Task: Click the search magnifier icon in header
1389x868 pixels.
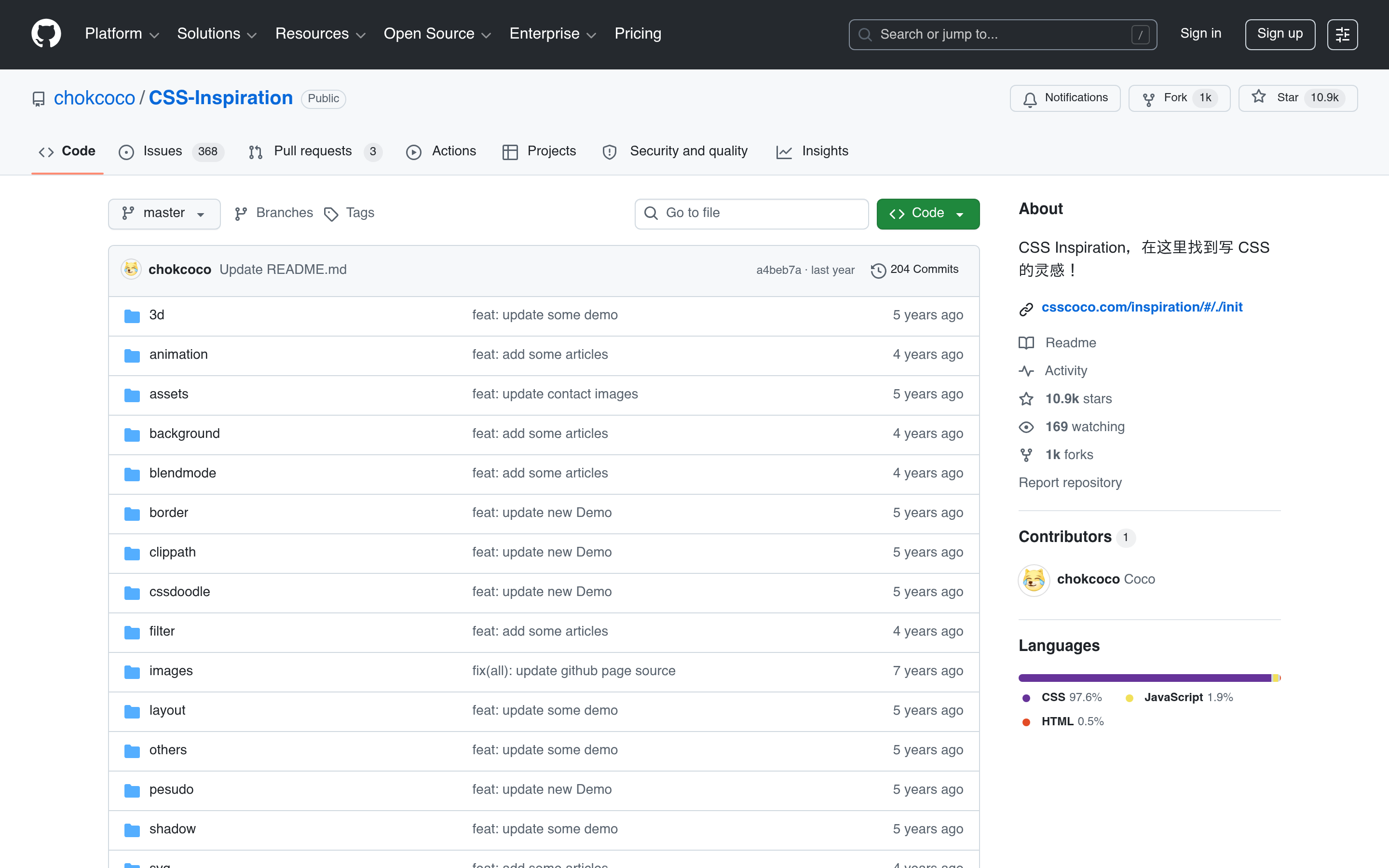Action: tap(864, 34)
